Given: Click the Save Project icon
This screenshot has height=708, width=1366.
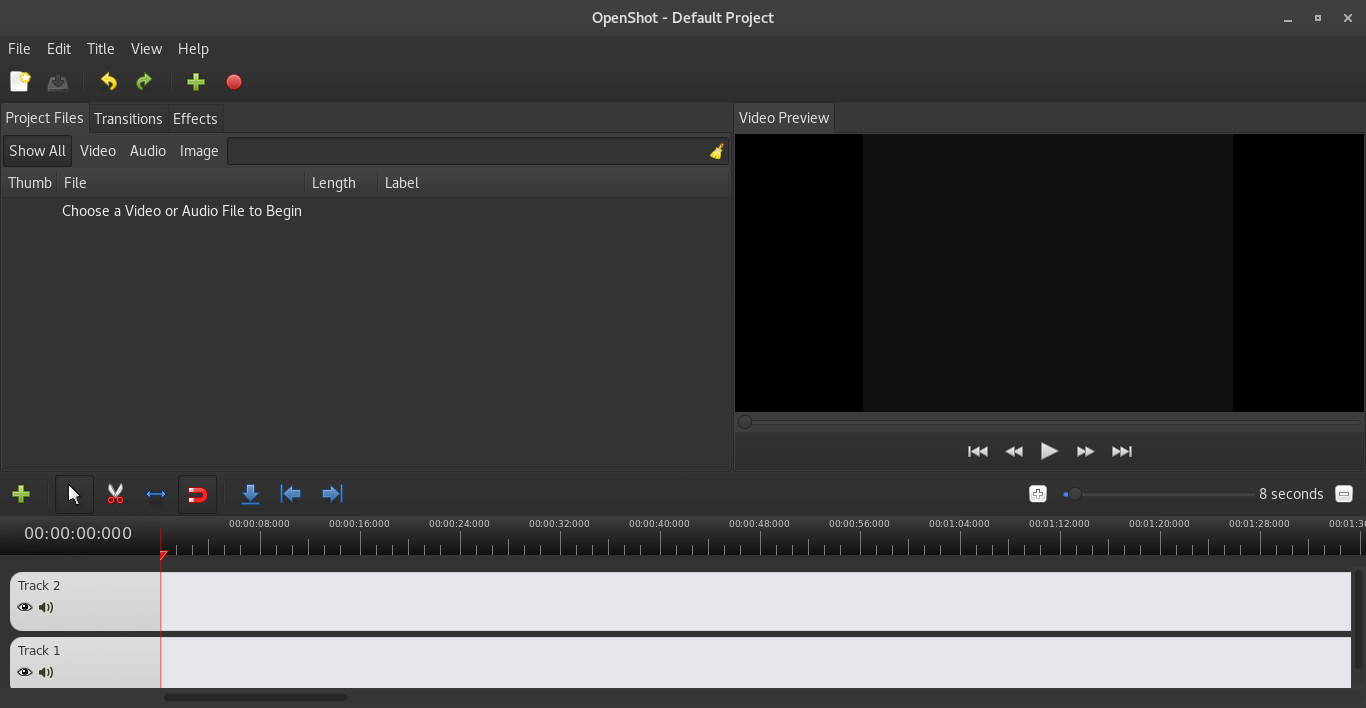Looking at the screenshot, I should pos(58,82).
